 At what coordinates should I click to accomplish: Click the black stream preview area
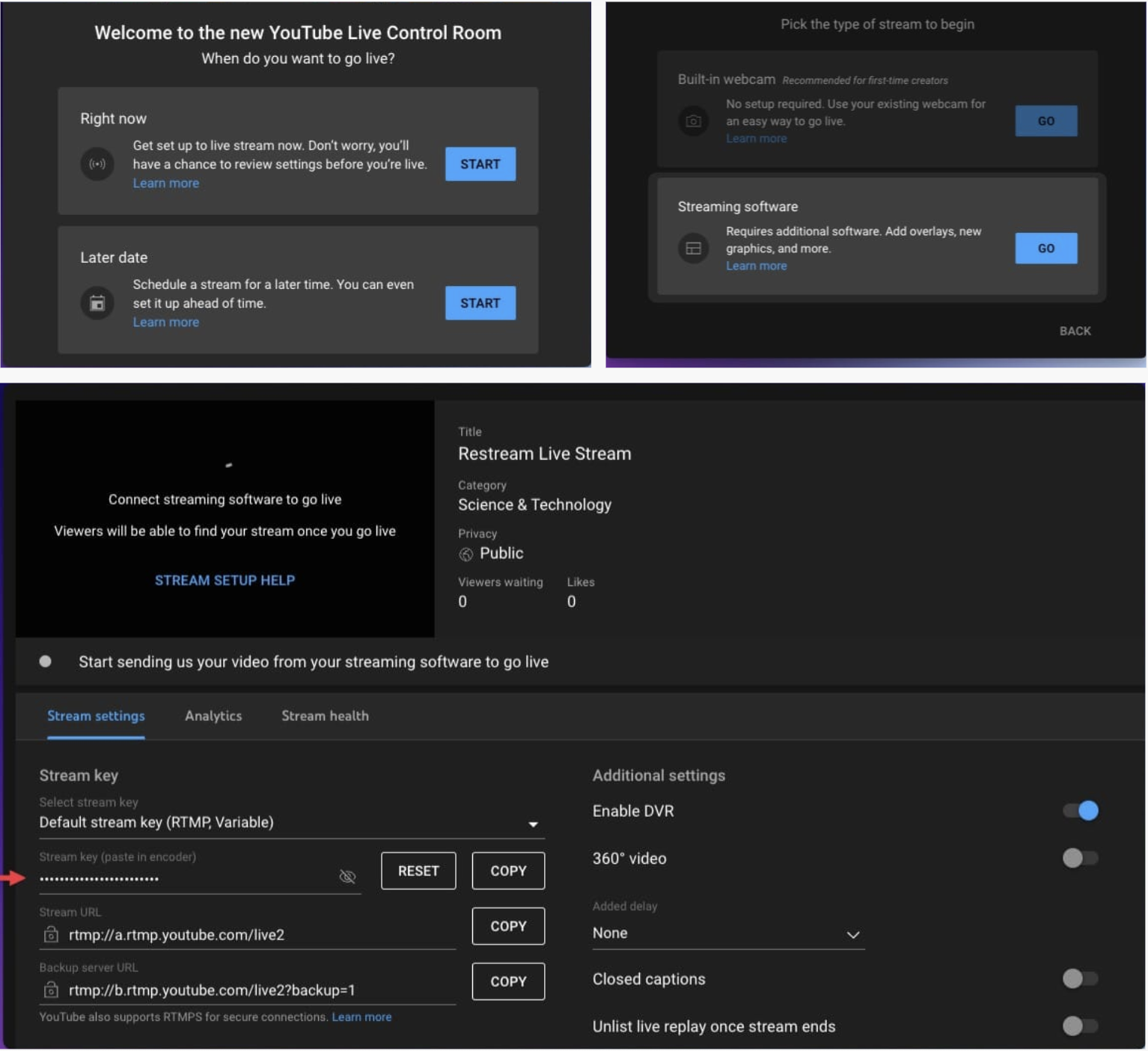(x=225, y=518)
